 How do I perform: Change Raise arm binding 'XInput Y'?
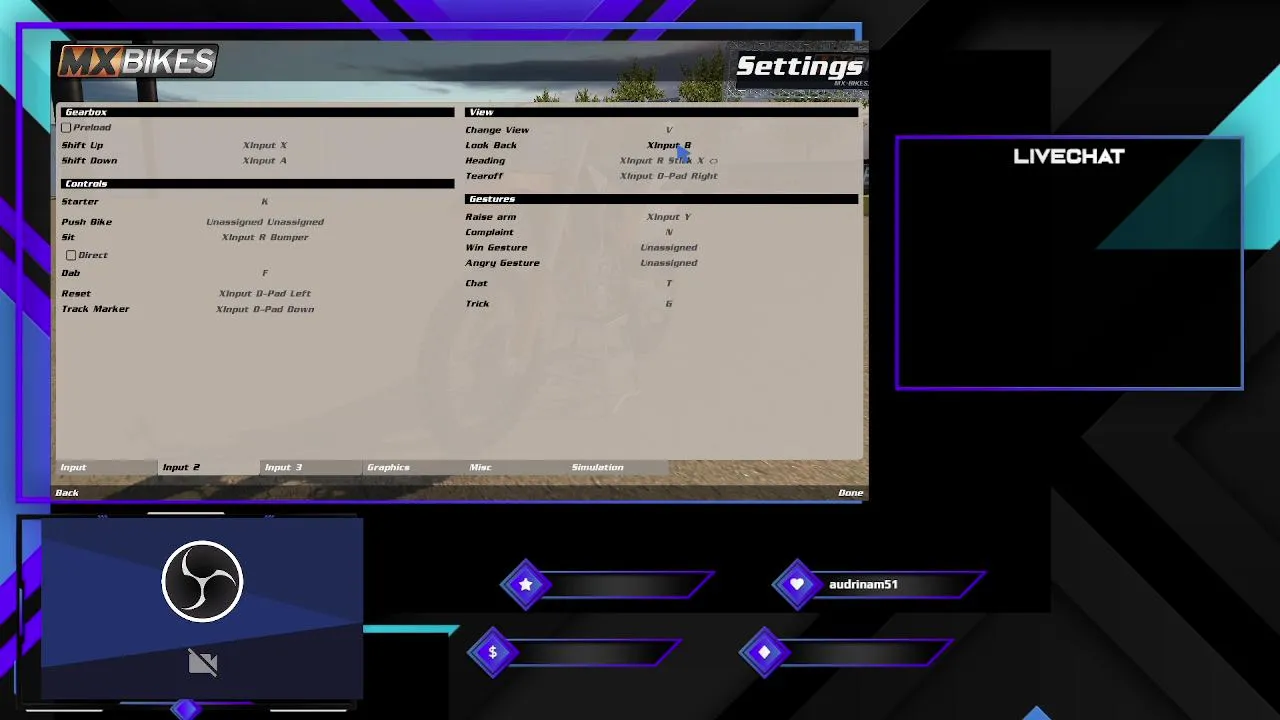click(x=669, y=217)
